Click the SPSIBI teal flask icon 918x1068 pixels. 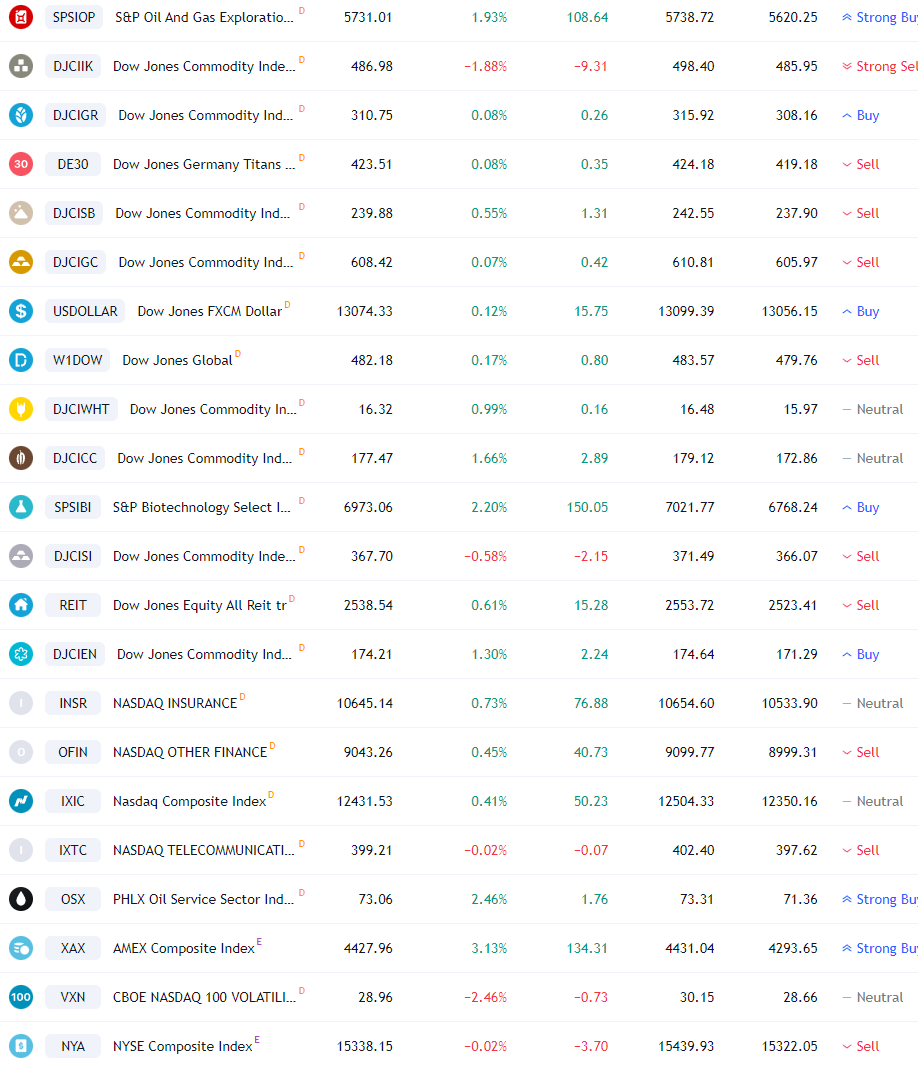coord(21,507)
